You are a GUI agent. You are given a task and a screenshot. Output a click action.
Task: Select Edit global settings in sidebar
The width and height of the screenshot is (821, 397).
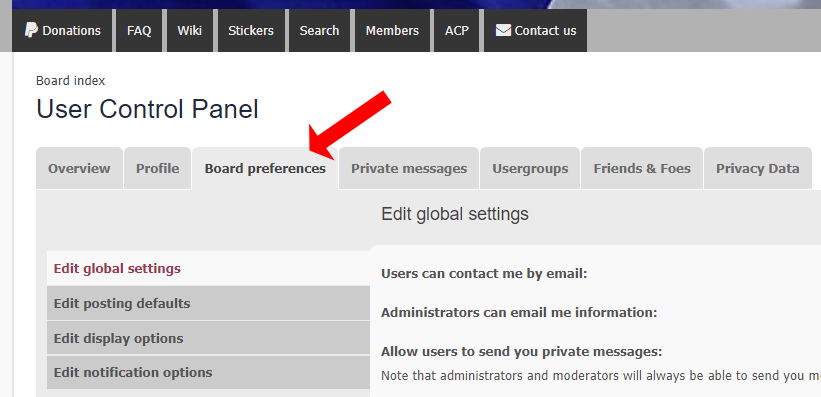point(208,268)
